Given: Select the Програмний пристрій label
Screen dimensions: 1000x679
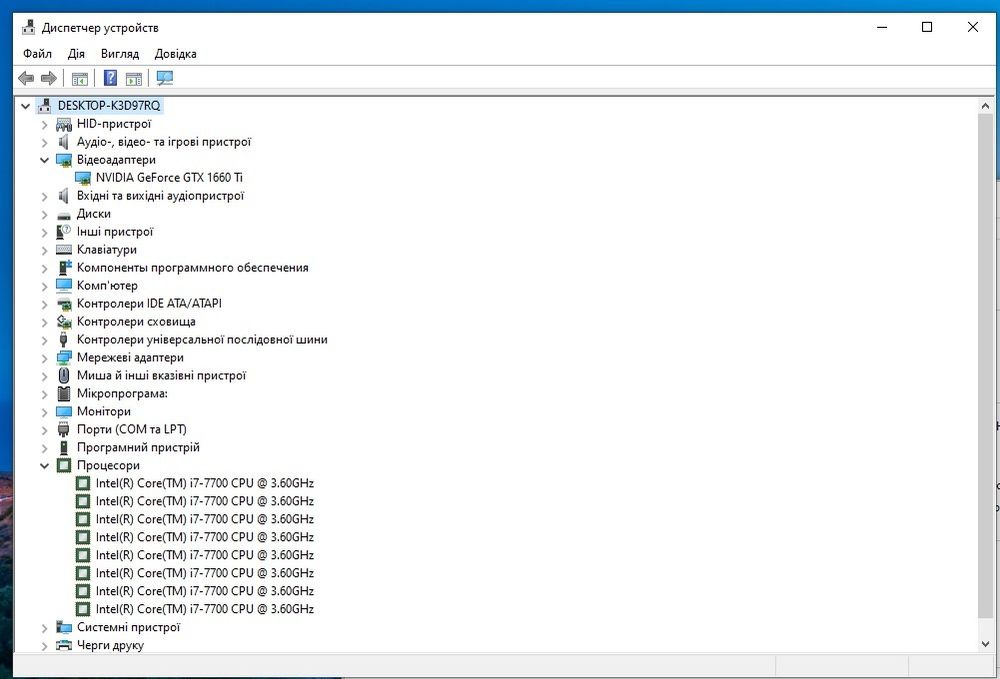Looking at the screenshot, I should click(138, 448).
